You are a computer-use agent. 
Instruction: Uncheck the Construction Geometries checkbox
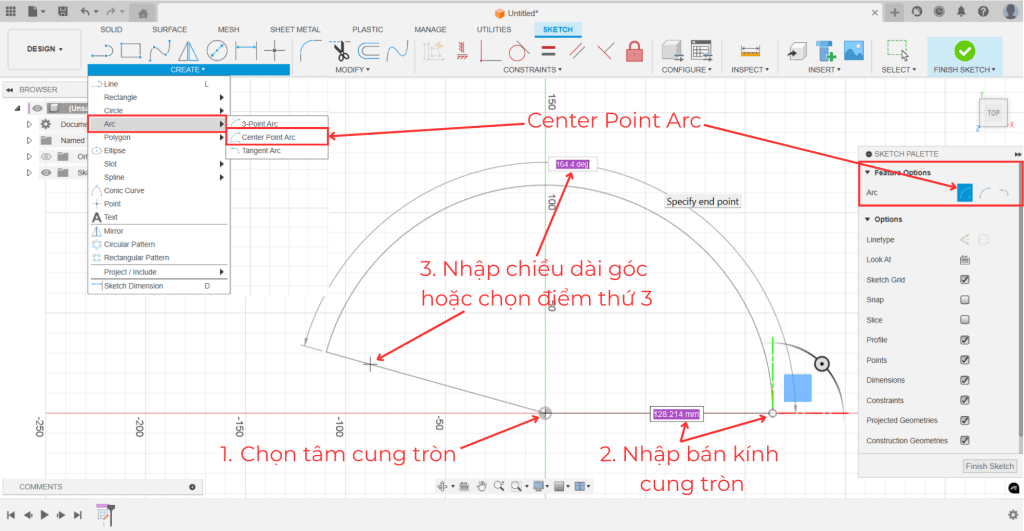[965, 440]
